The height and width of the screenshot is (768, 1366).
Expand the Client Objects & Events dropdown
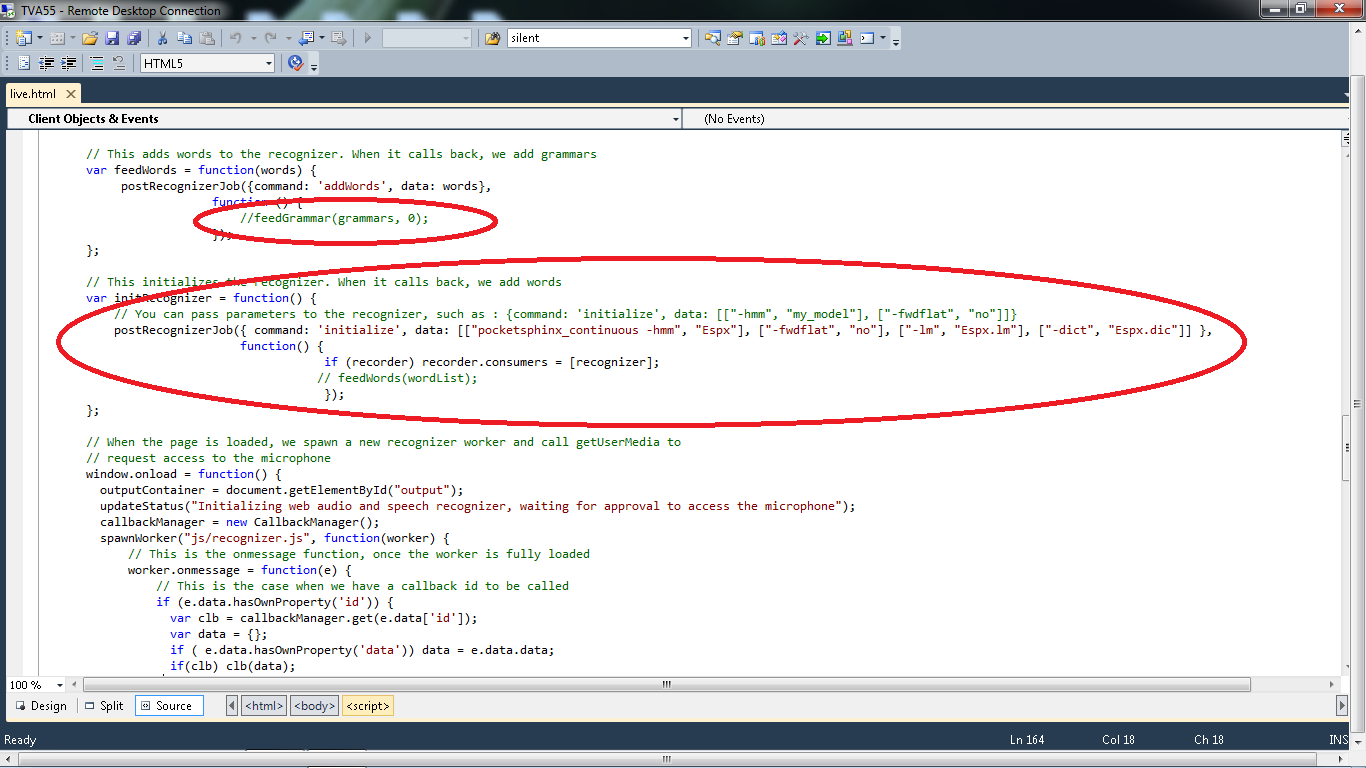click(x=676, y=119)
